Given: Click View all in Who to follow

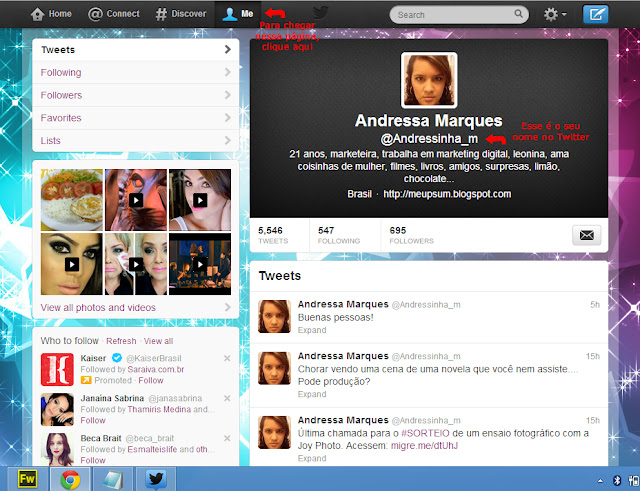Looking at the screenshot, I should (158, 341).
